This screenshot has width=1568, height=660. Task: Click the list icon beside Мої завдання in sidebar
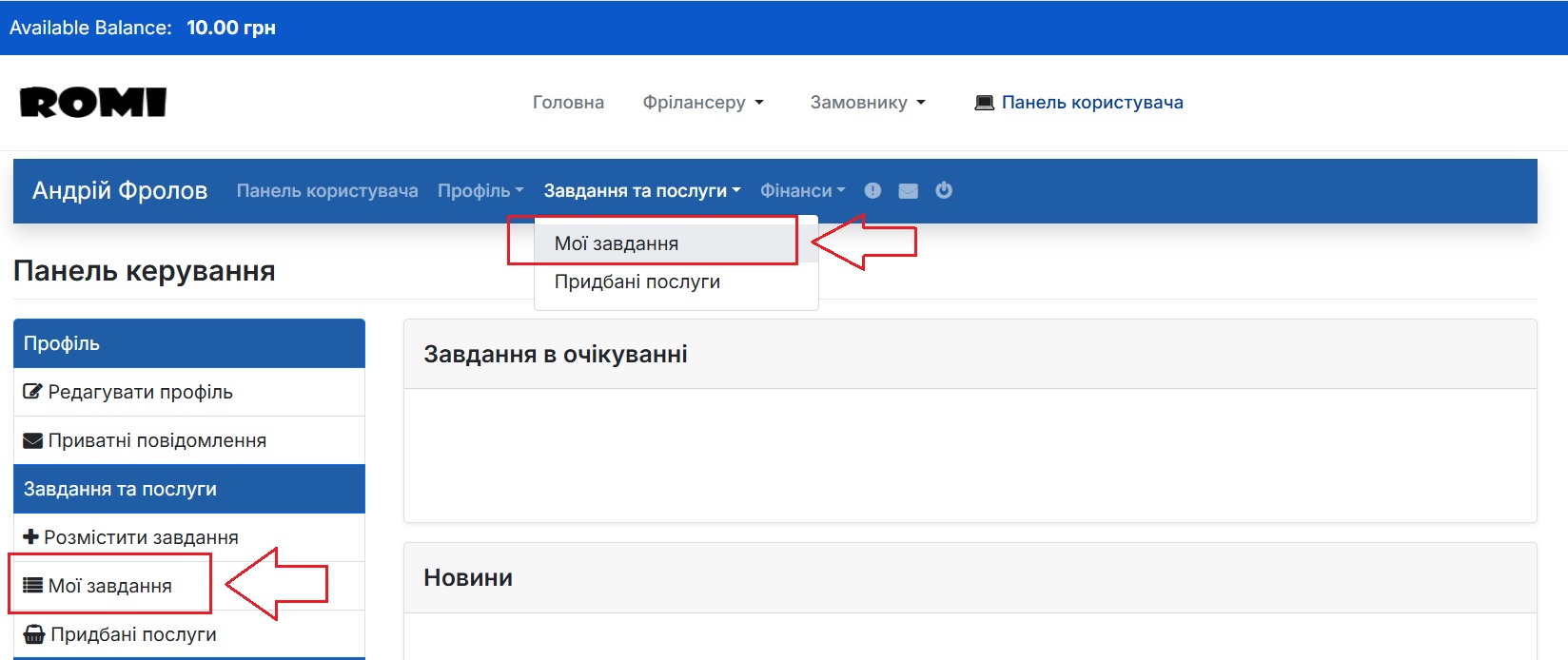tap(32, 586)
